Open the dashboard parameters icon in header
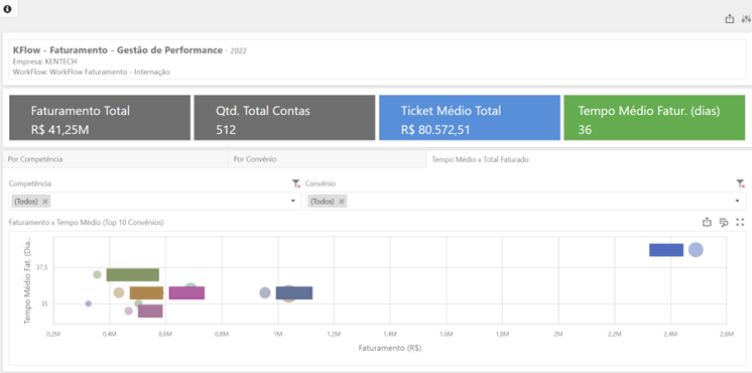Viewport: 752px width, 373px height. pyautogui.click(x=746, y=19)
